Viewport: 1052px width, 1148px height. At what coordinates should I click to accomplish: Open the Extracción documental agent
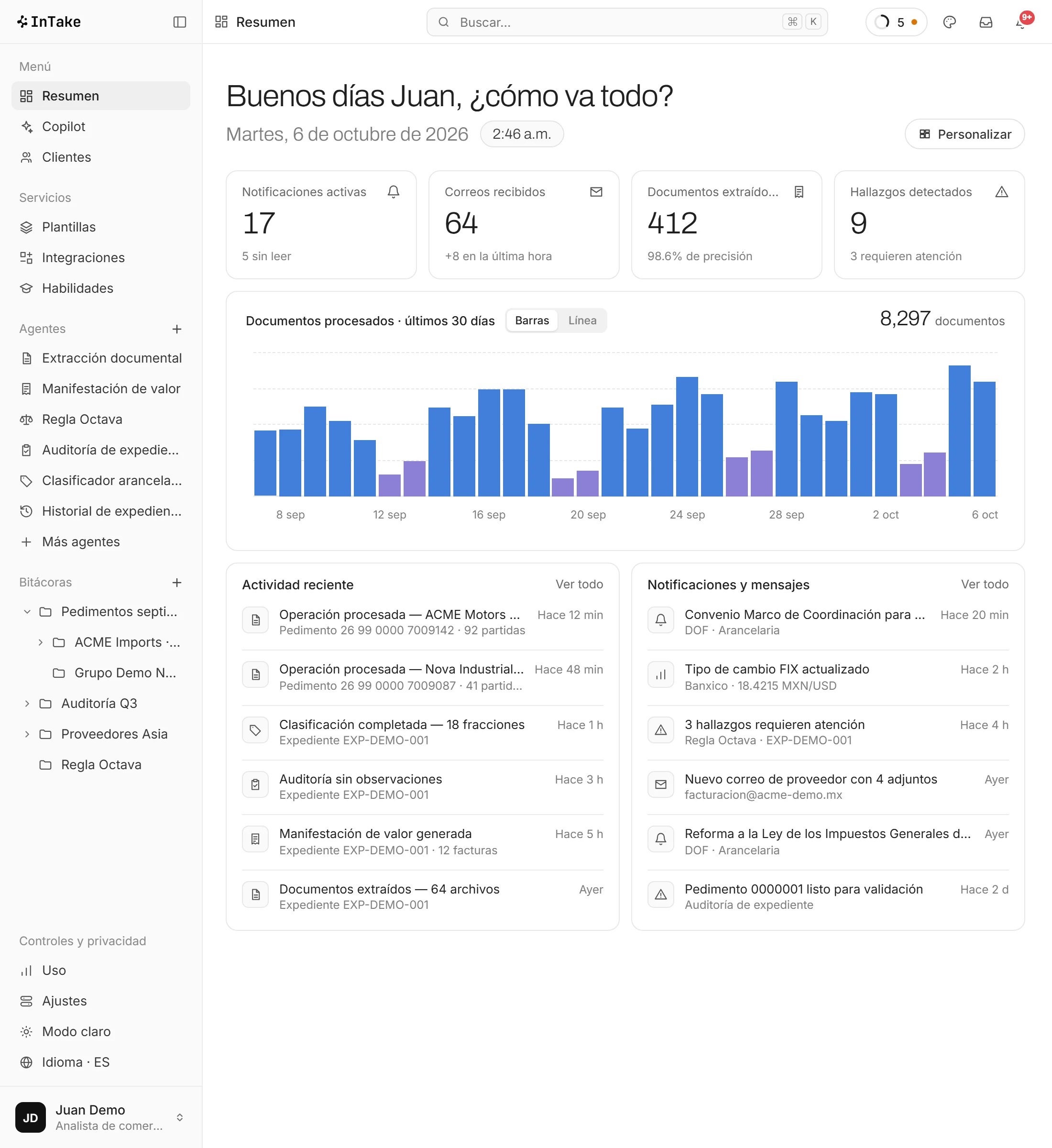pos(101,358)
